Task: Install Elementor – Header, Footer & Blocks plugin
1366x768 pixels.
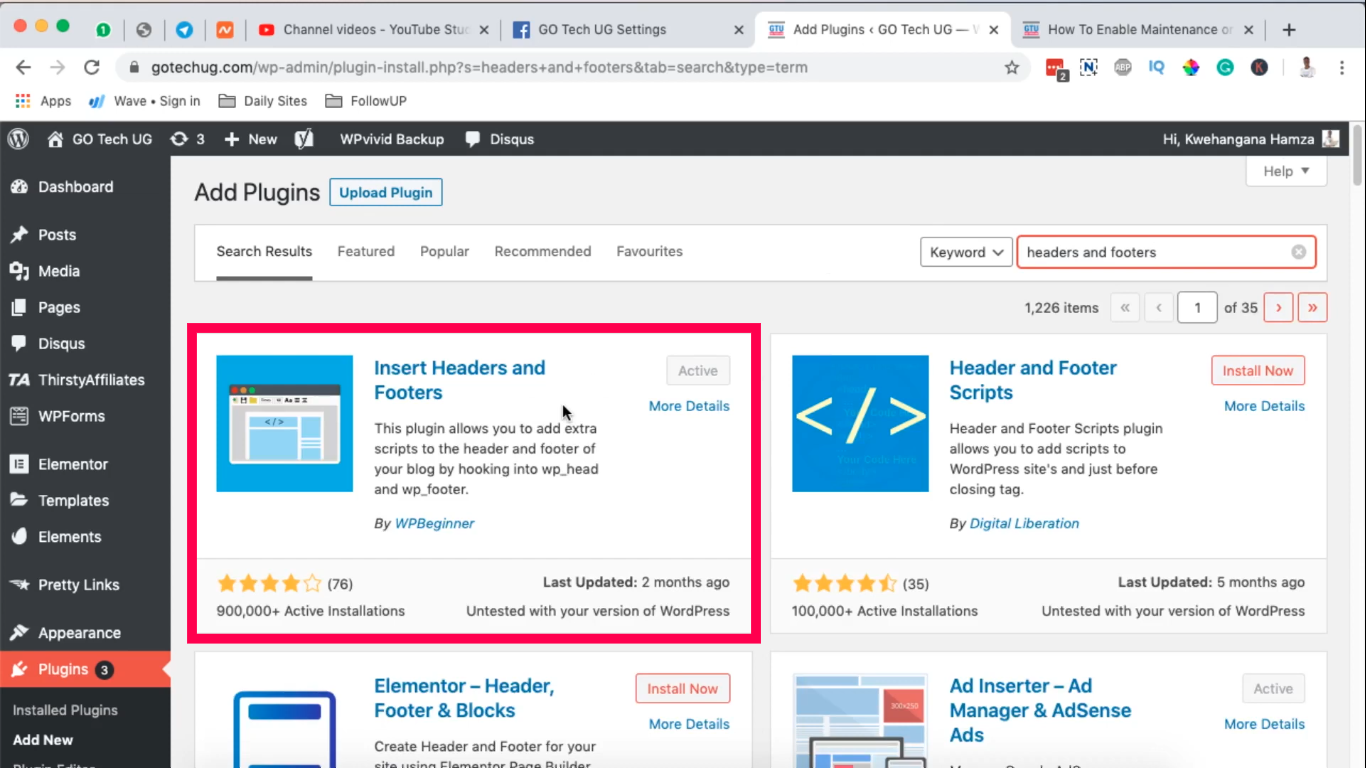Action: click(683, 688)
